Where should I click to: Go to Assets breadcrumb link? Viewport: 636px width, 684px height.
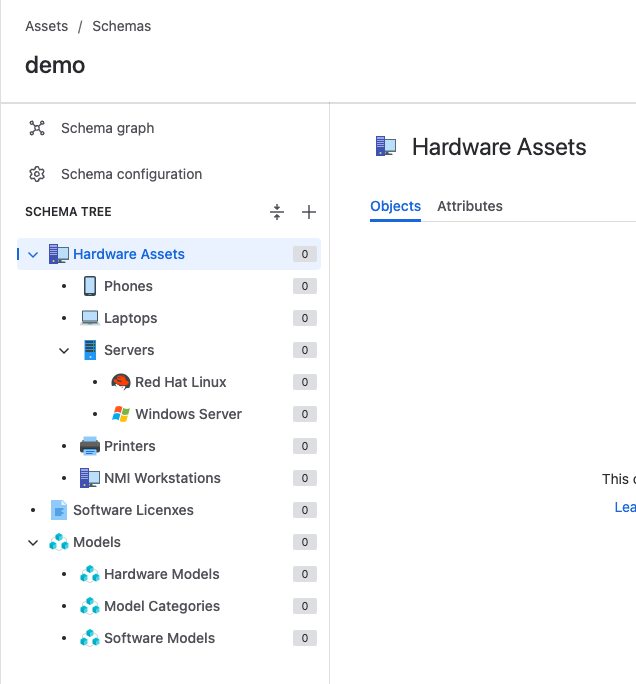(x=47, y=26)
